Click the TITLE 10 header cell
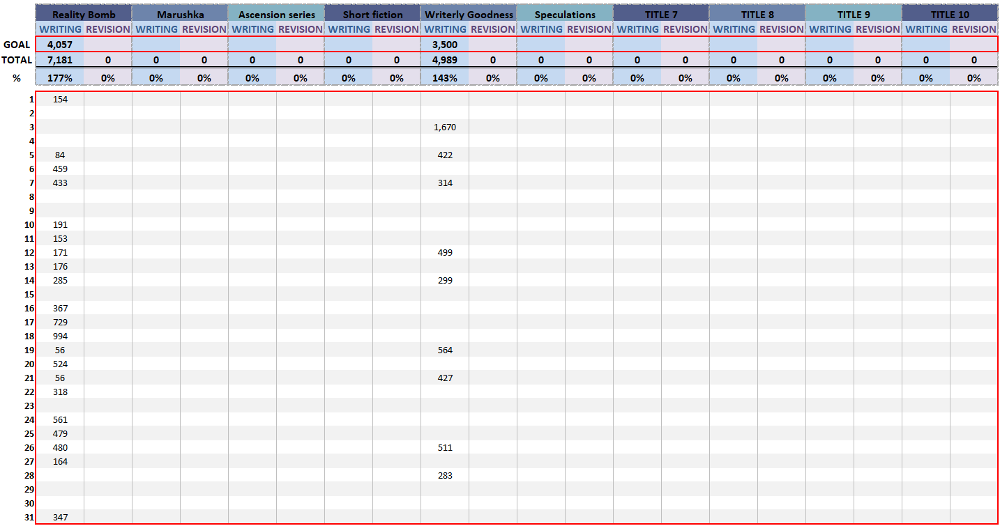Image resolution: width=1000 pixels, height=526 pixels. point(949,14)
